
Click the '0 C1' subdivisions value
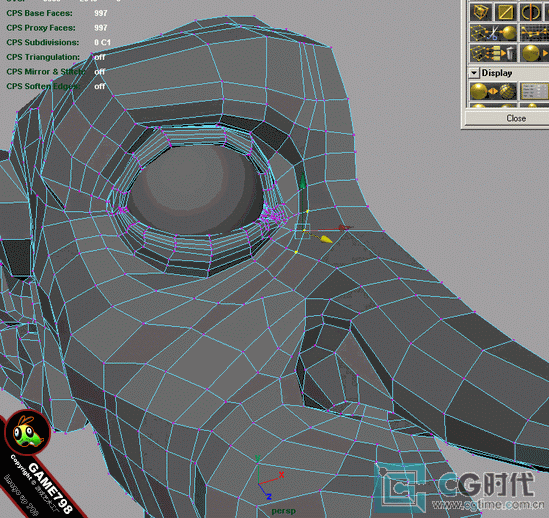[x=102, y=42]
